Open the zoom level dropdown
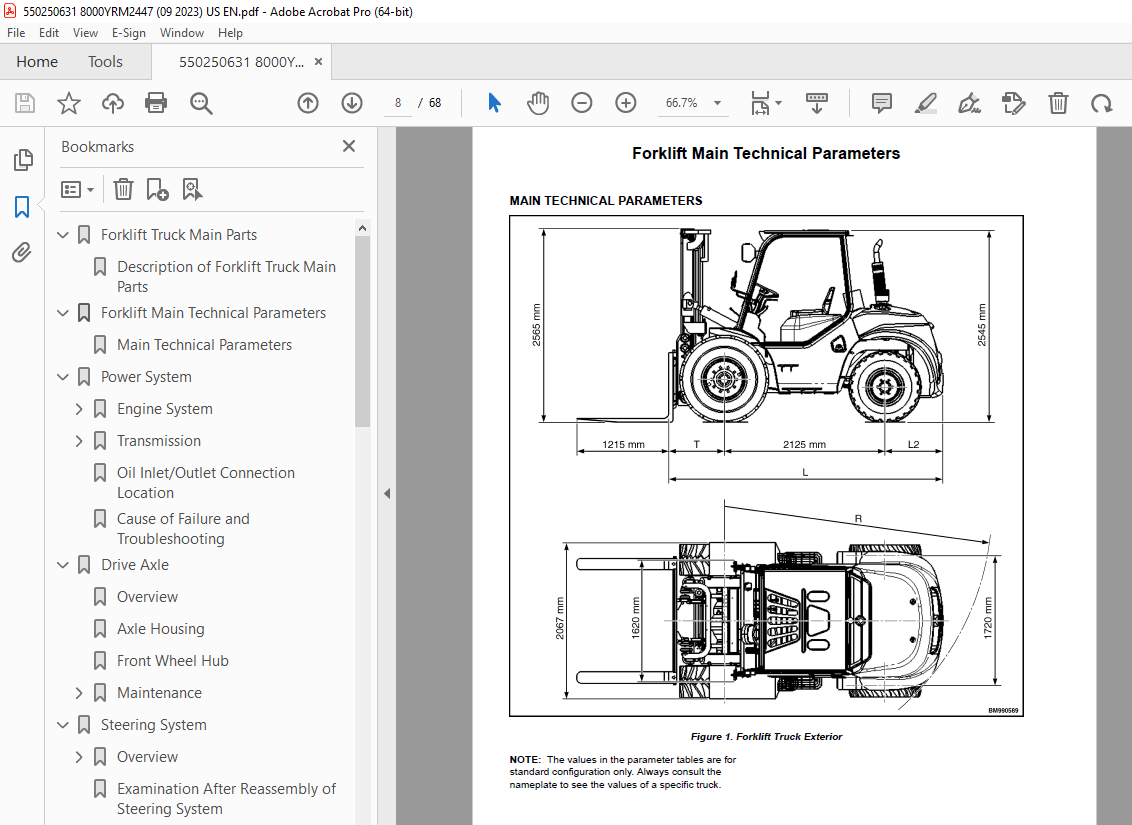The image size is (1132, 825). tap(717, 103)
